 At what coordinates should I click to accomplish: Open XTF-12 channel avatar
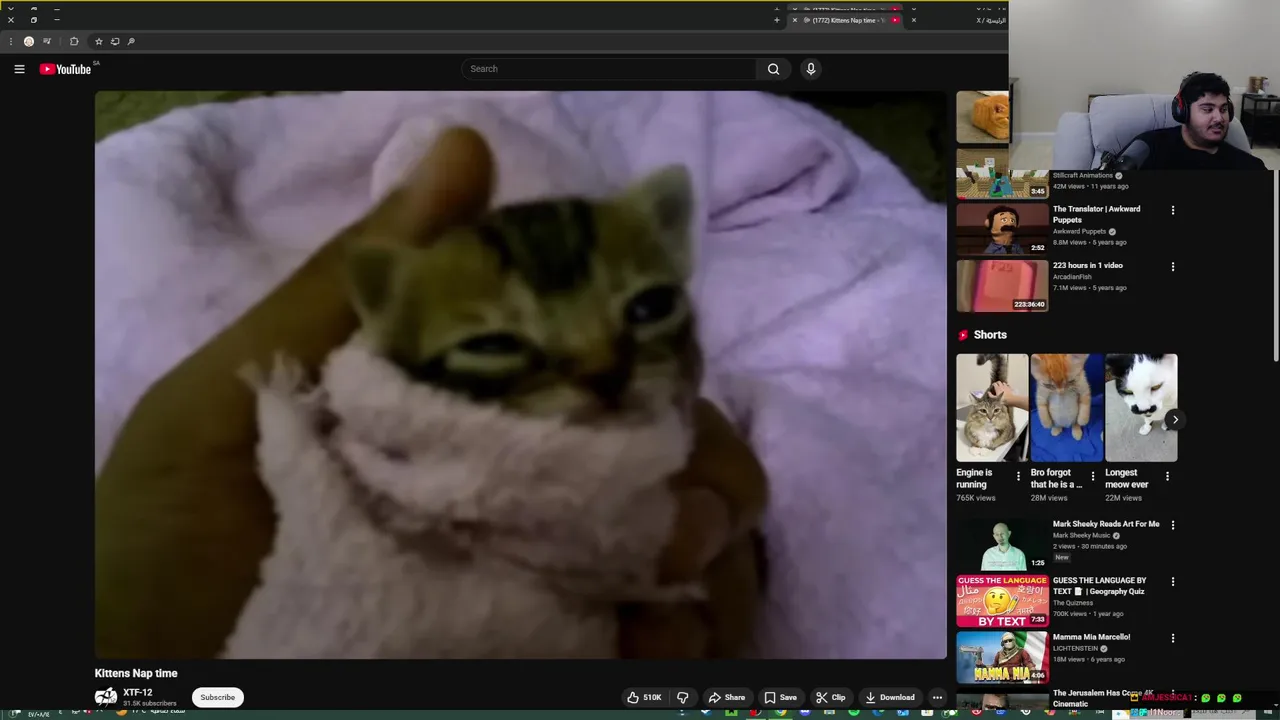click(x=105, y=697)
